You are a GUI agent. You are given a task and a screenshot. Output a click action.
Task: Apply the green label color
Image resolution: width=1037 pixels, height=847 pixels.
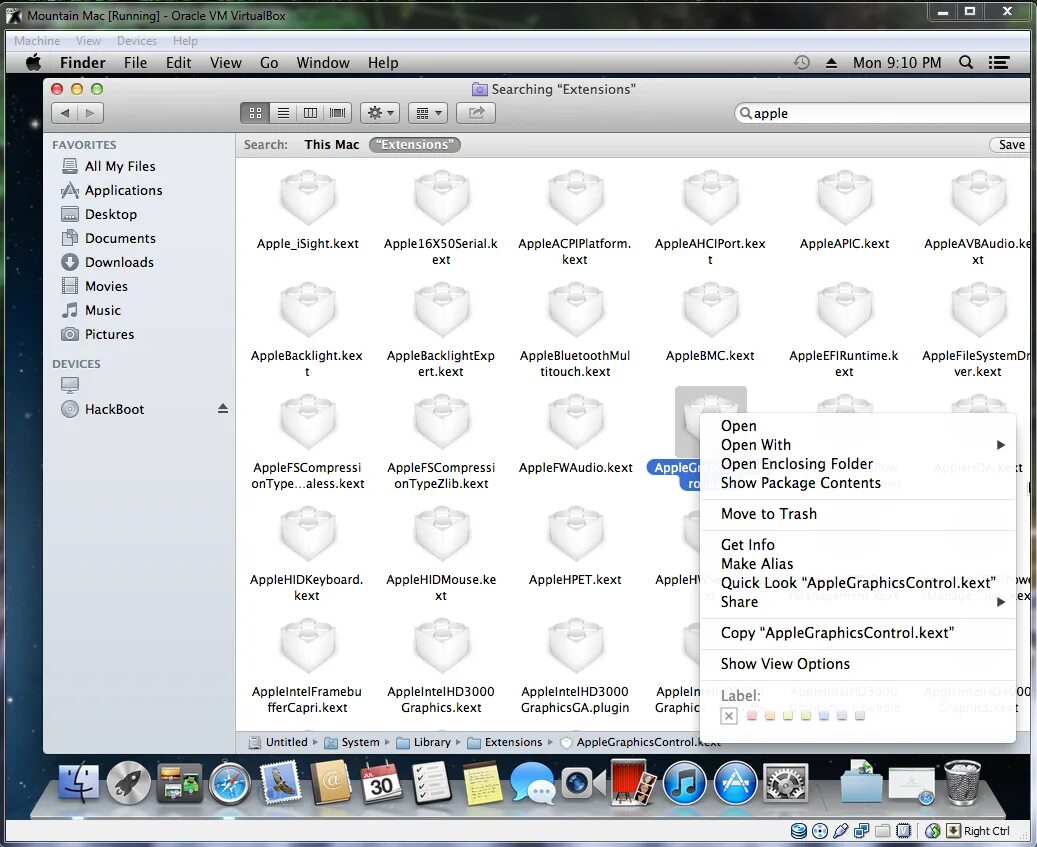(x=806, y=716)
